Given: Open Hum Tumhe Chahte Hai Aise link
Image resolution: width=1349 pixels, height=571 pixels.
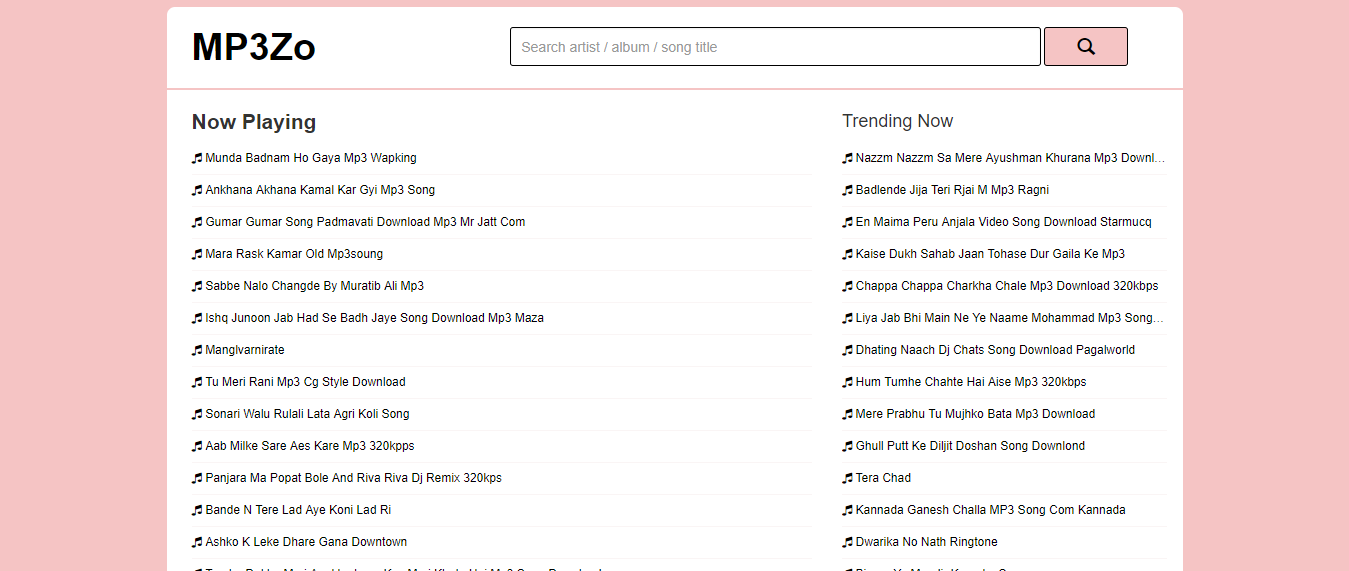Looking at the screenshot, I should click(970, 382).
